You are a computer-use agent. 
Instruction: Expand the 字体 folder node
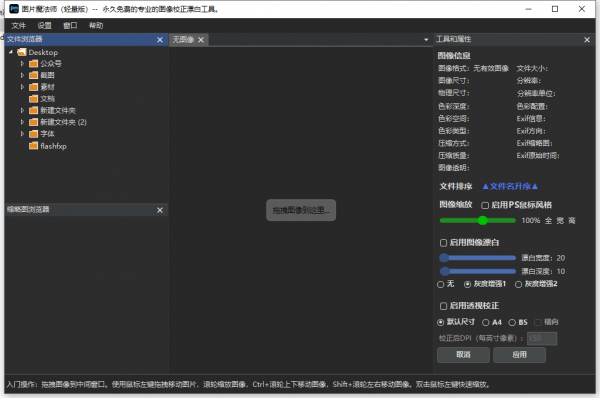click(x=22, y=134)
